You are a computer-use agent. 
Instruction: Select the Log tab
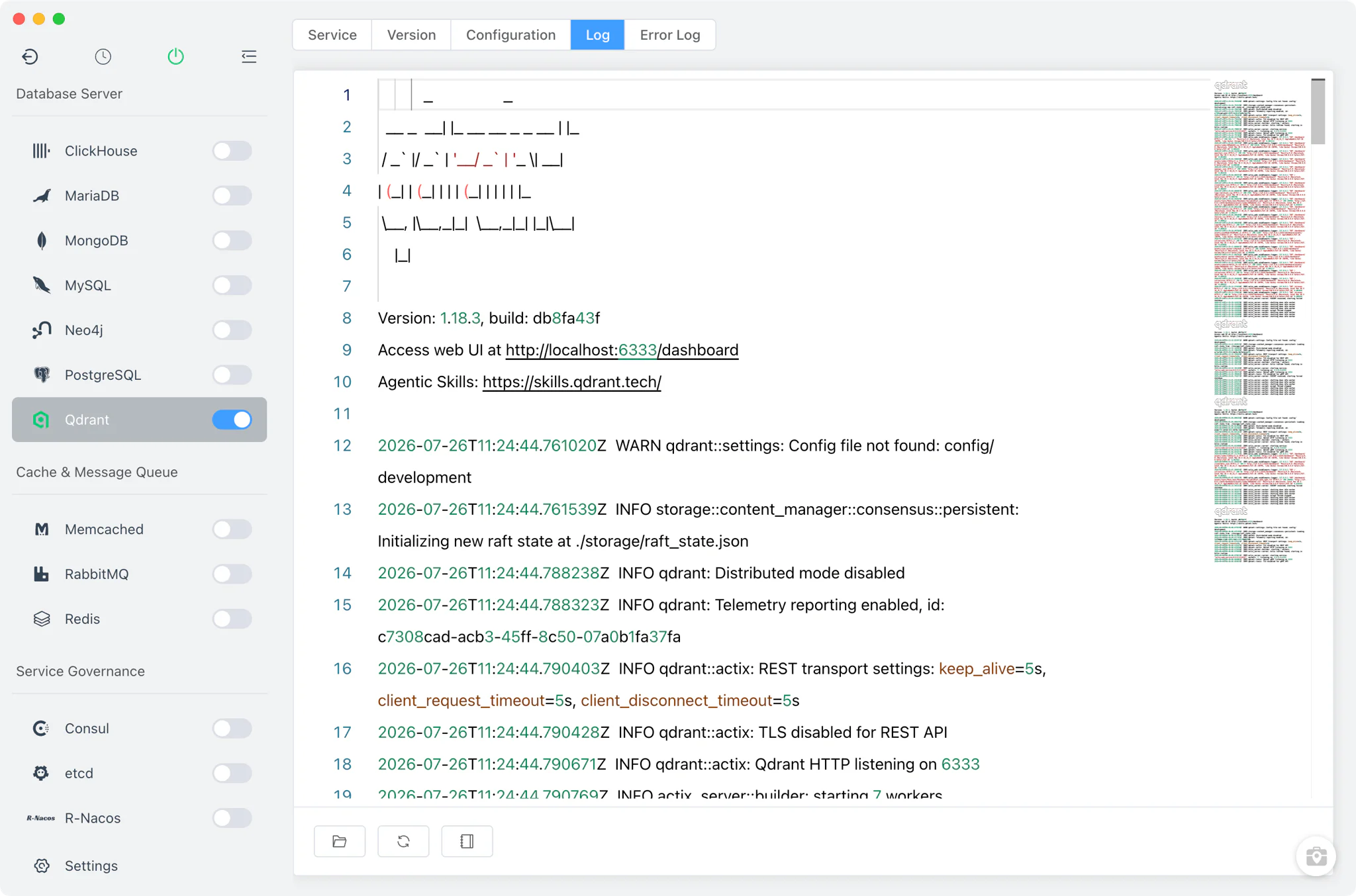(x=597, y=35)
